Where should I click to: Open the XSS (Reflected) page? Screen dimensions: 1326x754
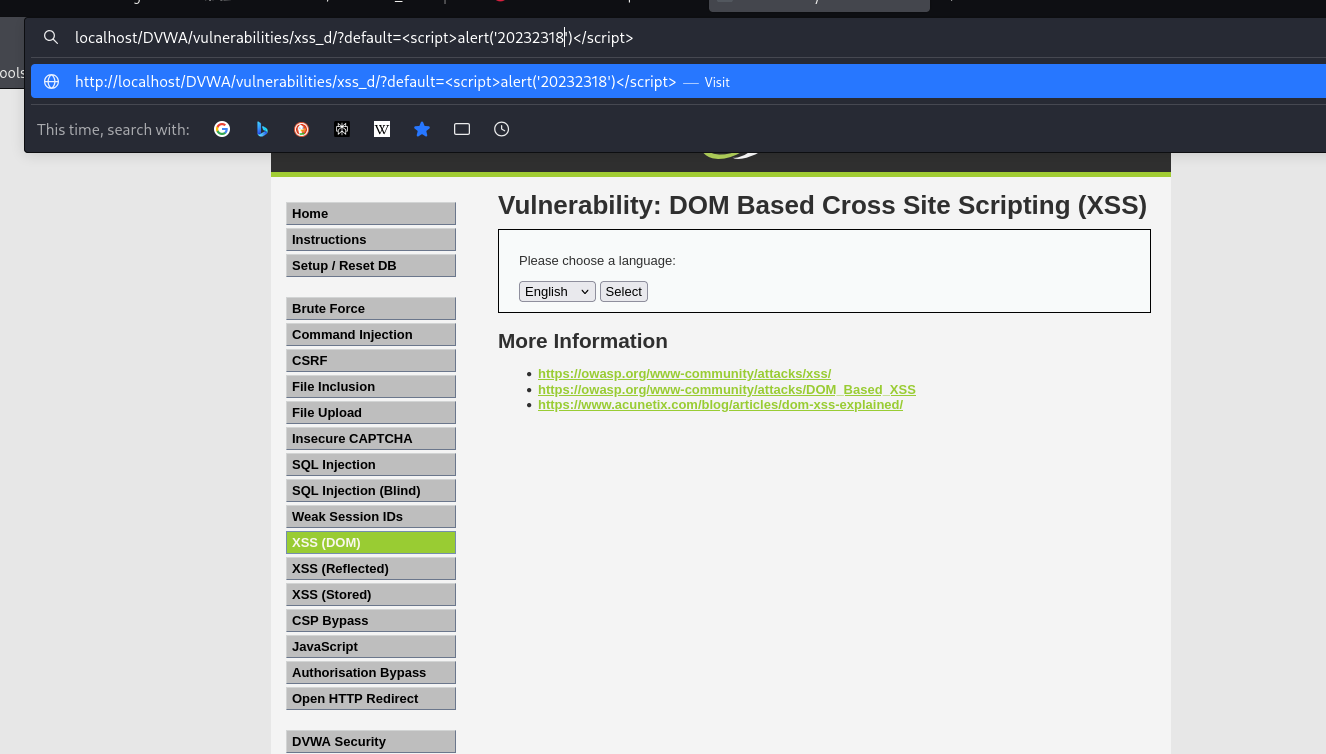coord(371,569)
